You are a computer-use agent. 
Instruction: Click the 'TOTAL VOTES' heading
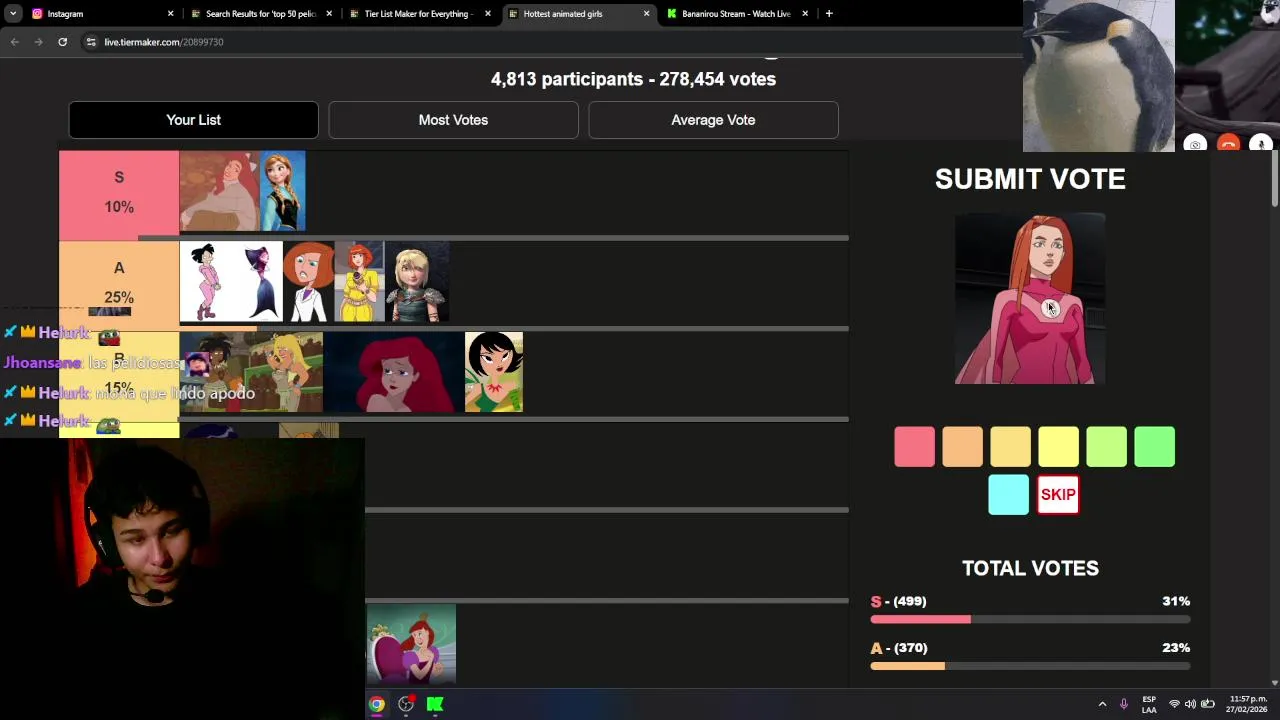point(1030,568)
